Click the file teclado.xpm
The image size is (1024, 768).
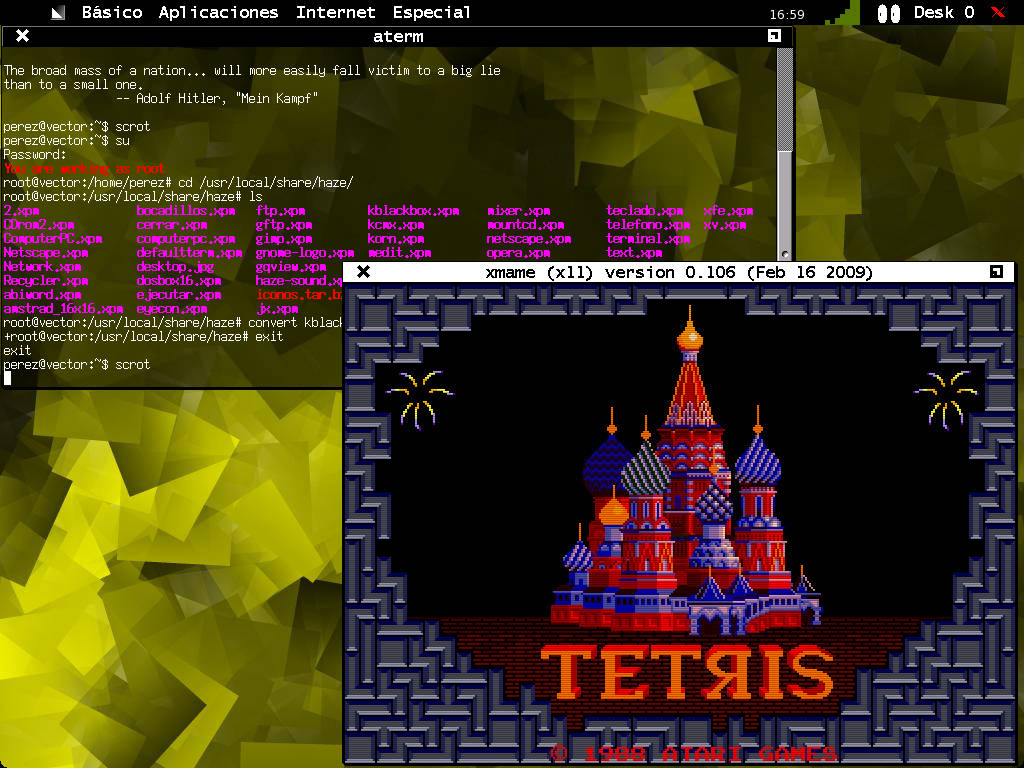pyautogui.click(x=645, y=211)
